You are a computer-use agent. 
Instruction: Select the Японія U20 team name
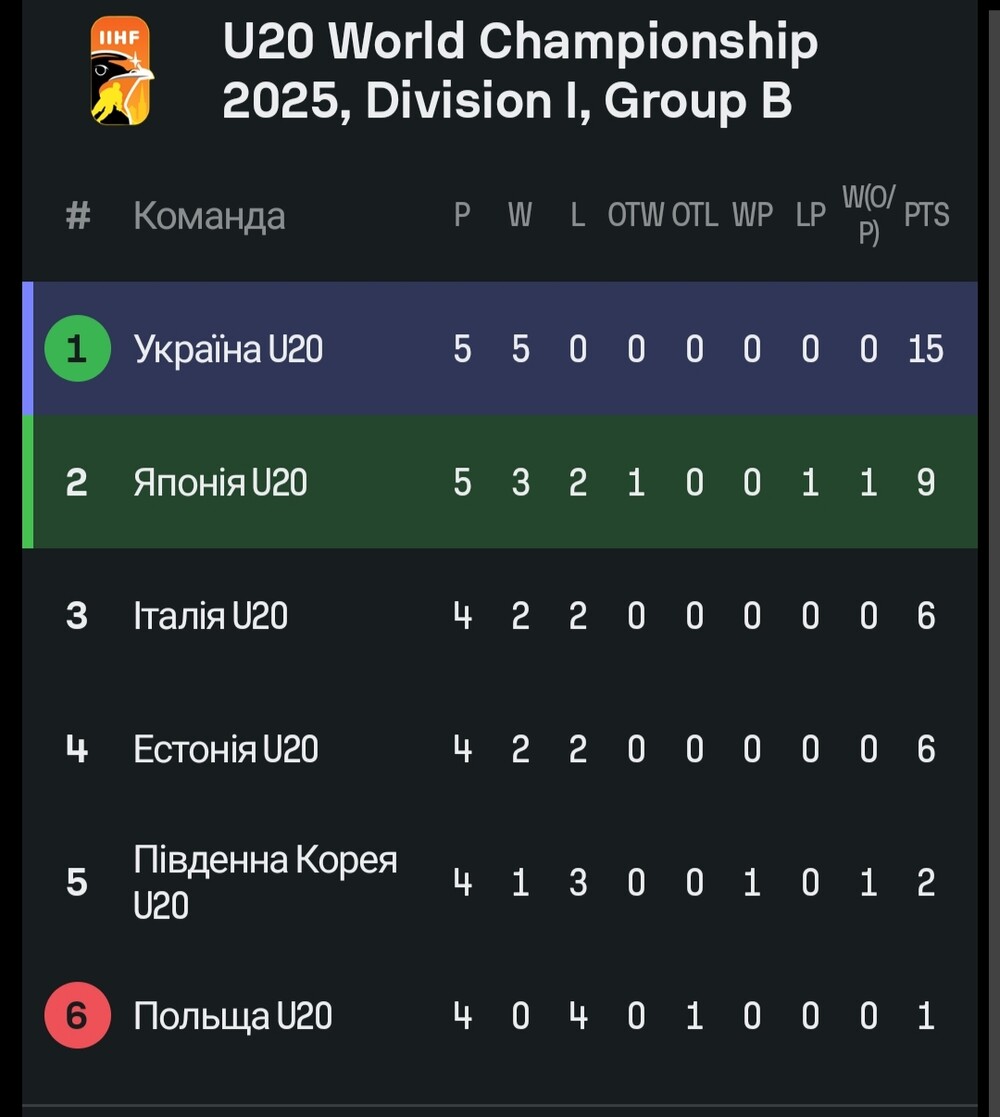pyautogui.click(x=220, y=482)
